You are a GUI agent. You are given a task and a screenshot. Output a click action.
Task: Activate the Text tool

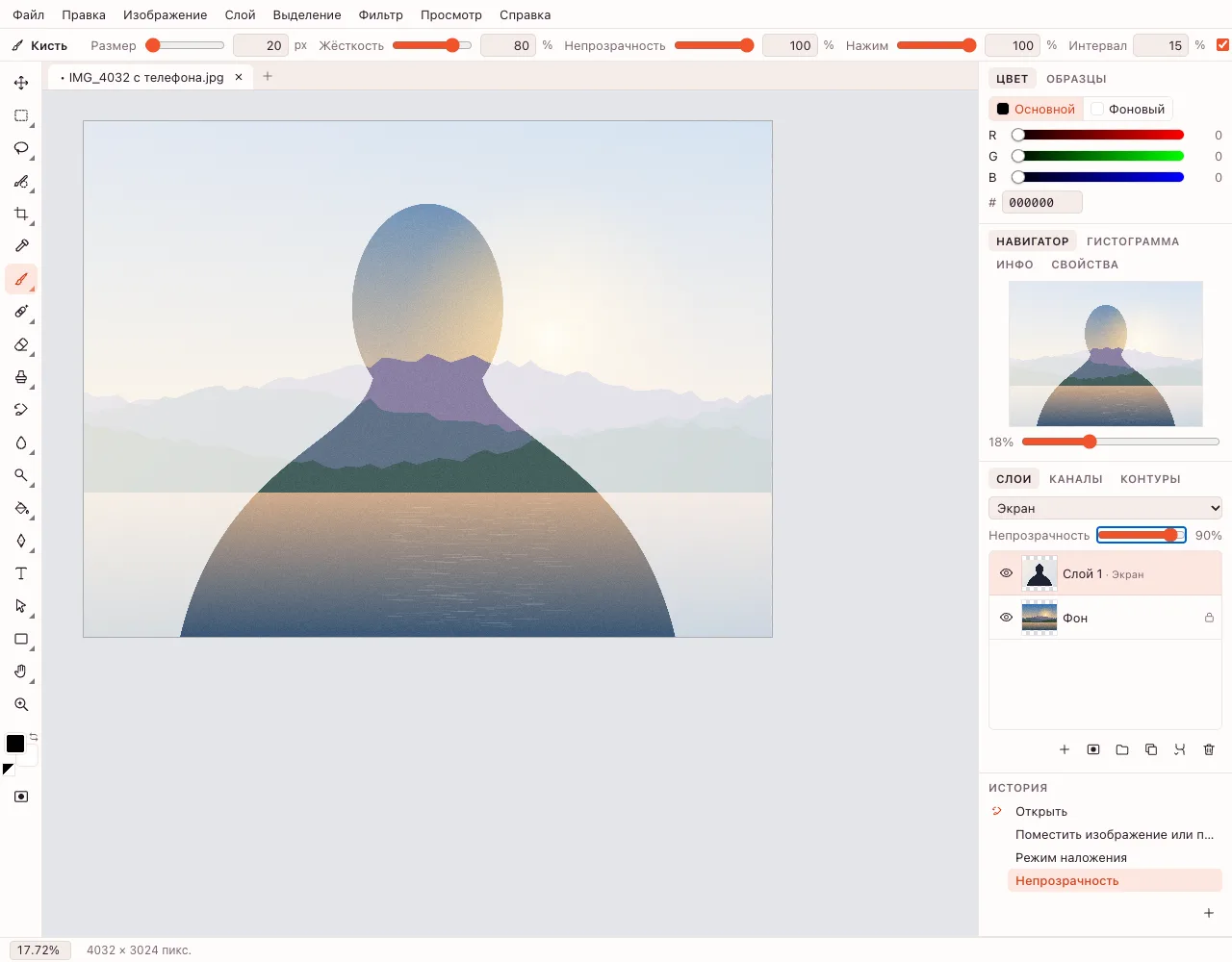(x=21, y=573)
